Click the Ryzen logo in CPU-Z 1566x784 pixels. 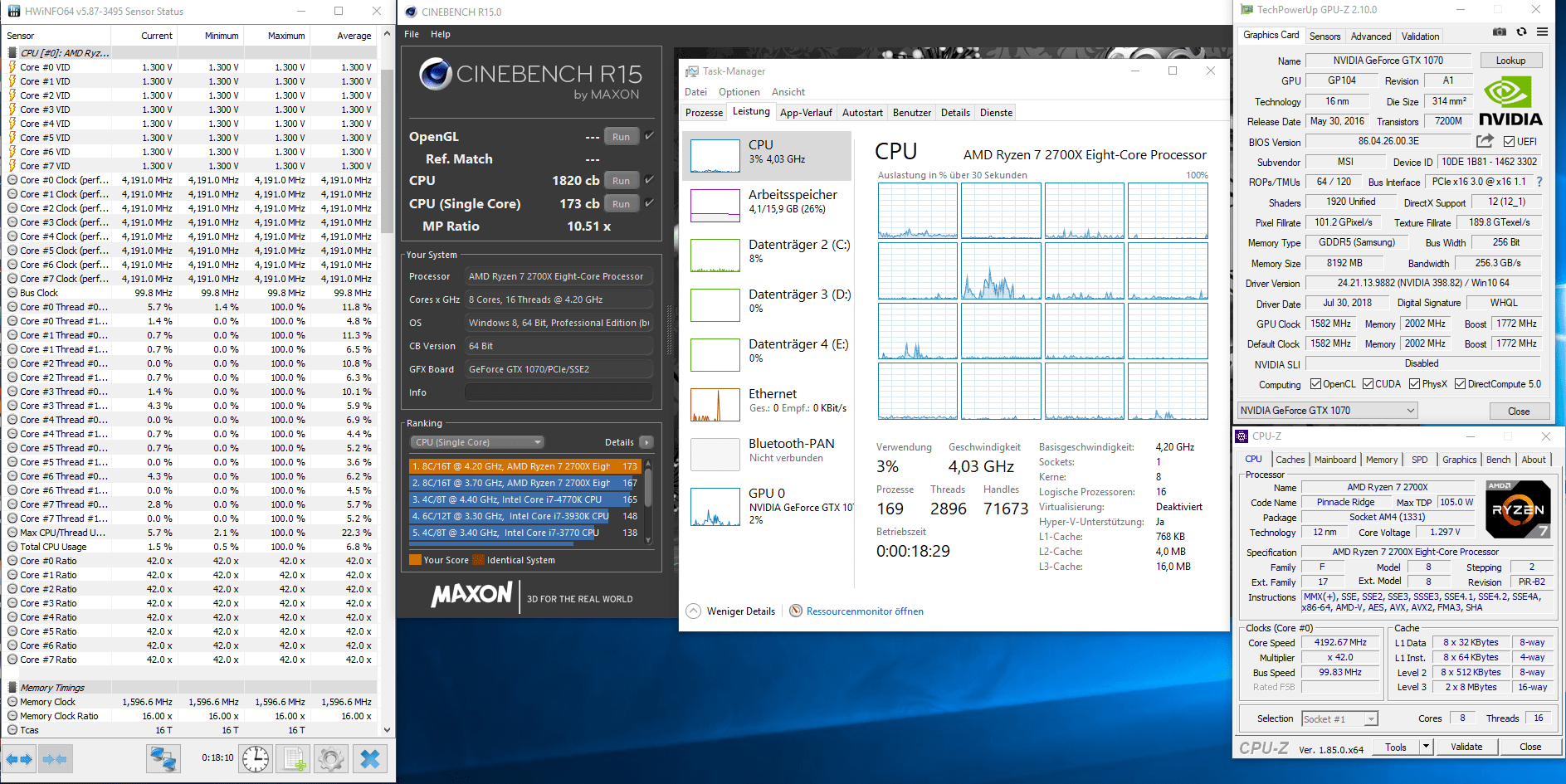pyautogui.click(x=1518, y=509)
